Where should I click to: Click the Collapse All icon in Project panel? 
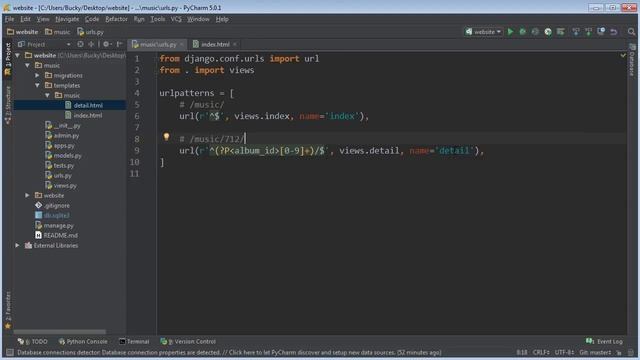[x=91, y=44]
